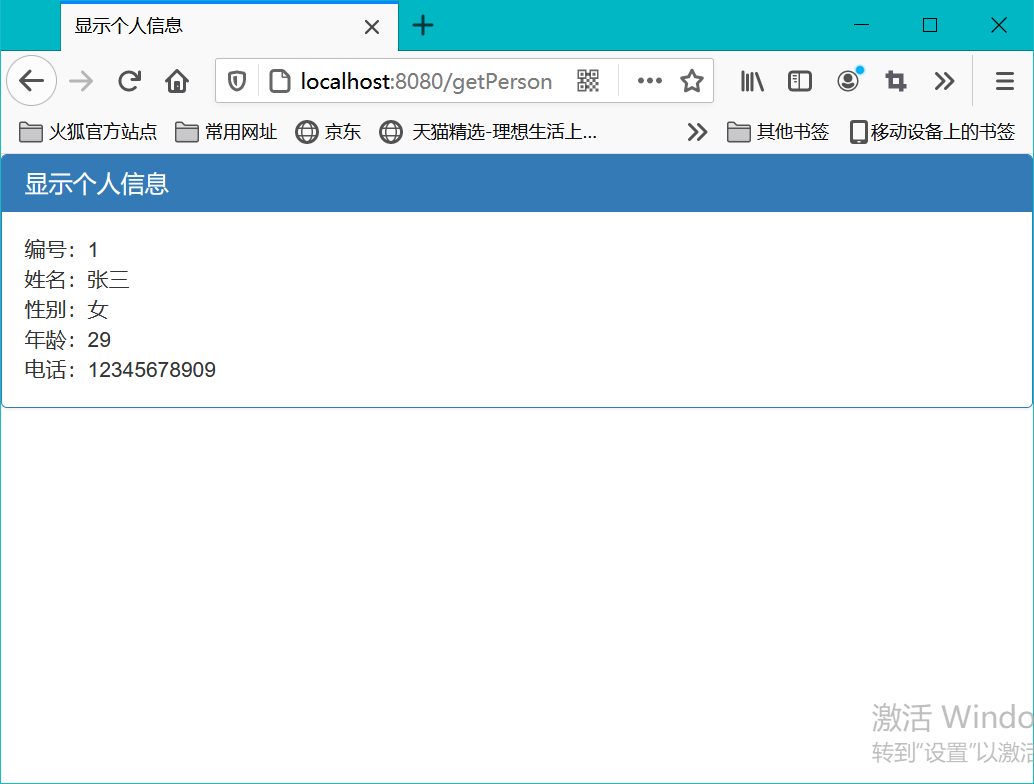Click the text 姓名：张三
The image size is (1034, 784).
[76, 280]
